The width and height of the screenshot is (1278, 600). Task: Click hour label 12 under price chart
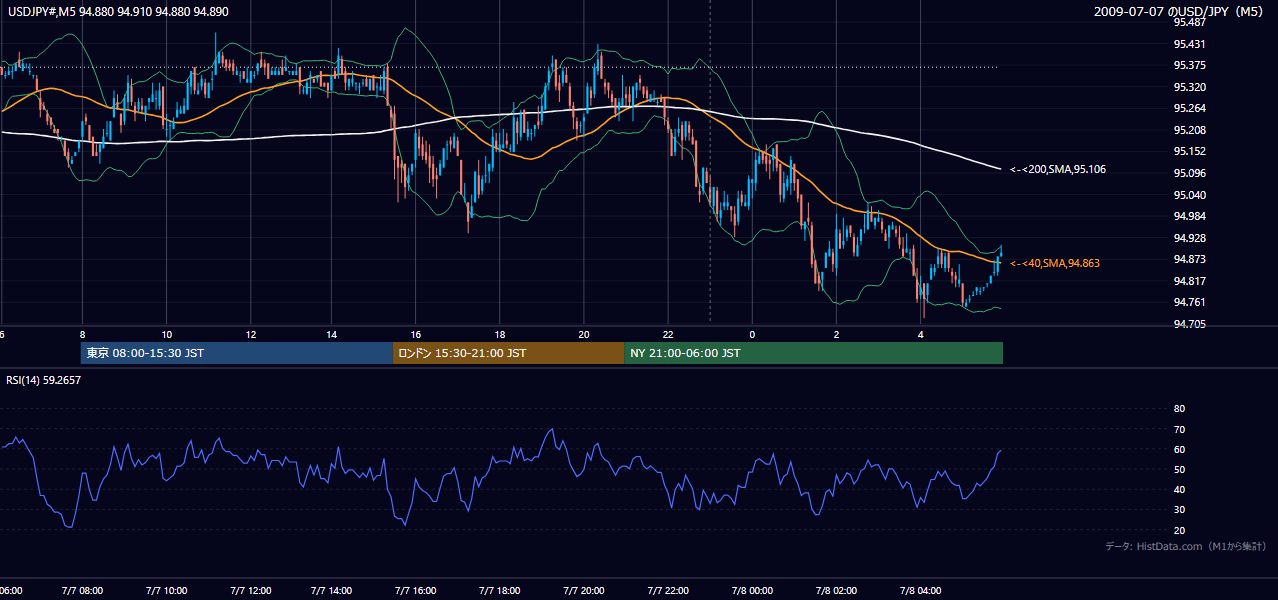[x=250, y=334]
